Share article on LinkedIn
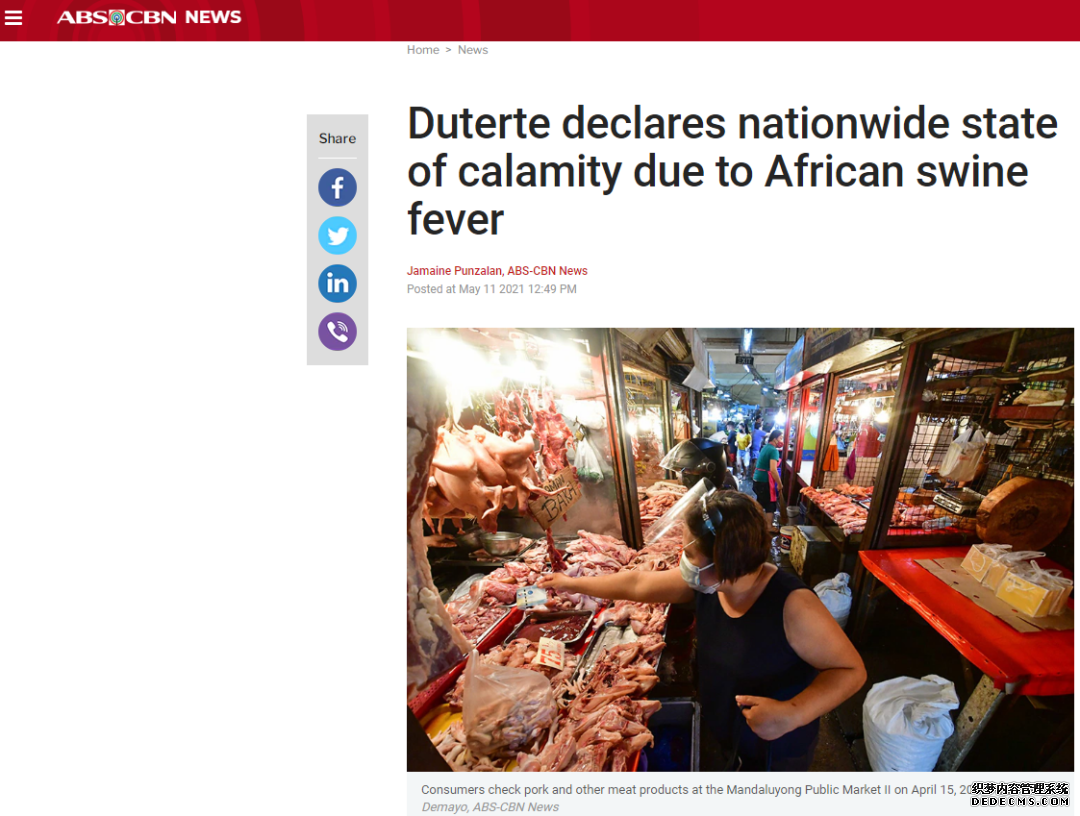 coord(338,284)
